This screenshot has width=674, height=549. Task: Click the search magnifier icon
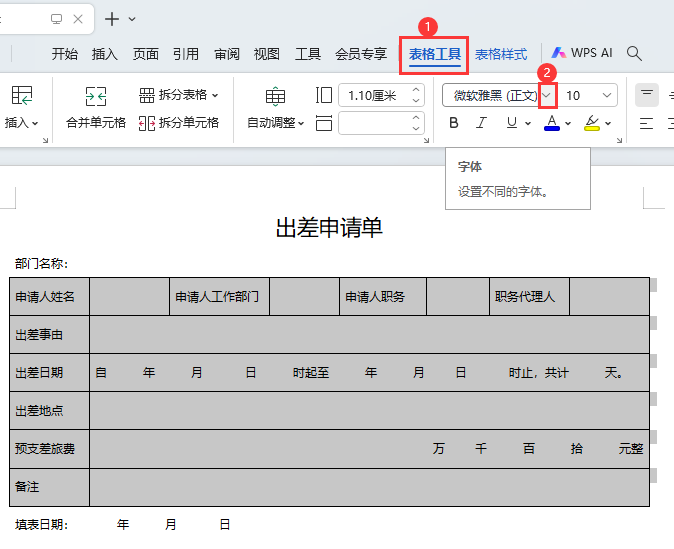click(634, 53)
